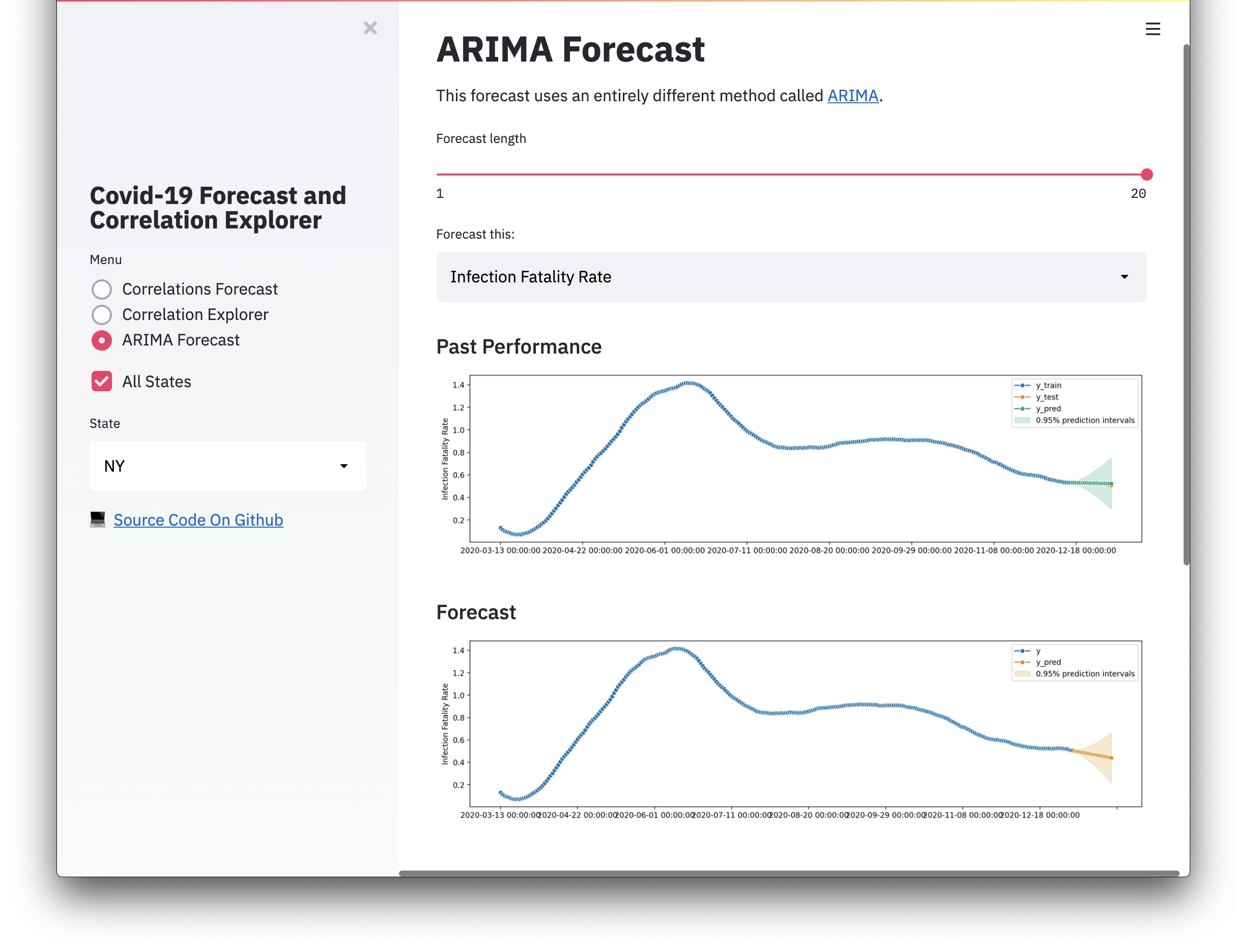Click the horizontal scrollbar at the bottom
Image resolution: width=1234 pixels, height=952 pixels.
tap(789, 873)
